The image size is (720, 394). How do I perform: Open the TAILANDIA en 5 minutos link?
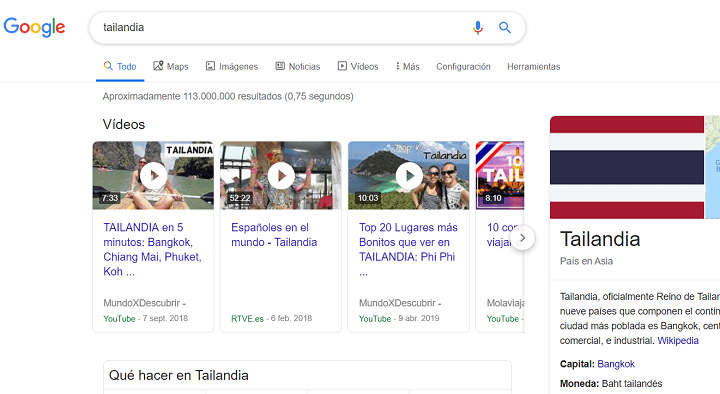152,249
